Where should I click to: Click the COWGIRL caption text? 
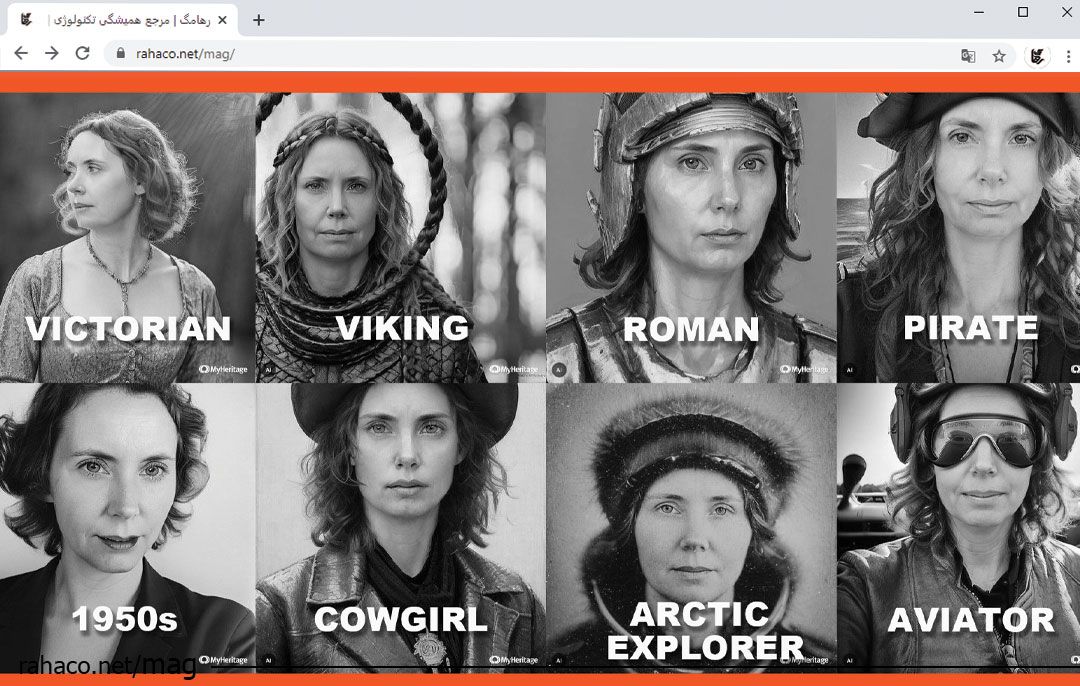401,619
